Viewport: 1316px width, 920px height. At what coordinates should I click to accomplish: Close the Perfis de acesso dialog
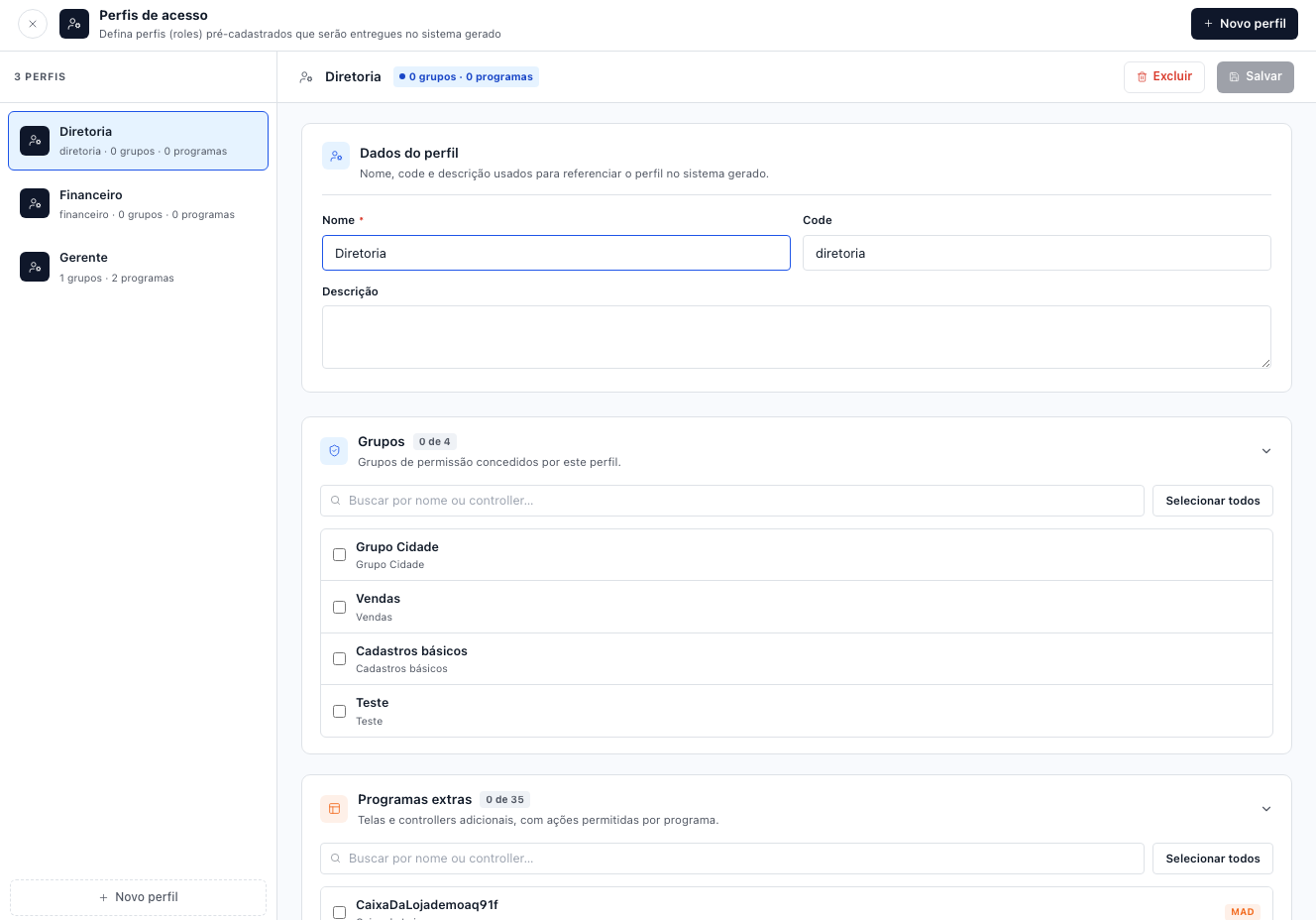coord(33,24)
